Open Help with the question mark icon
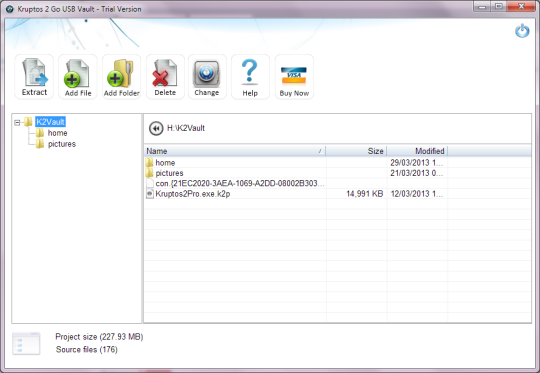Screen dimensions: 540x373 (250, 76)
